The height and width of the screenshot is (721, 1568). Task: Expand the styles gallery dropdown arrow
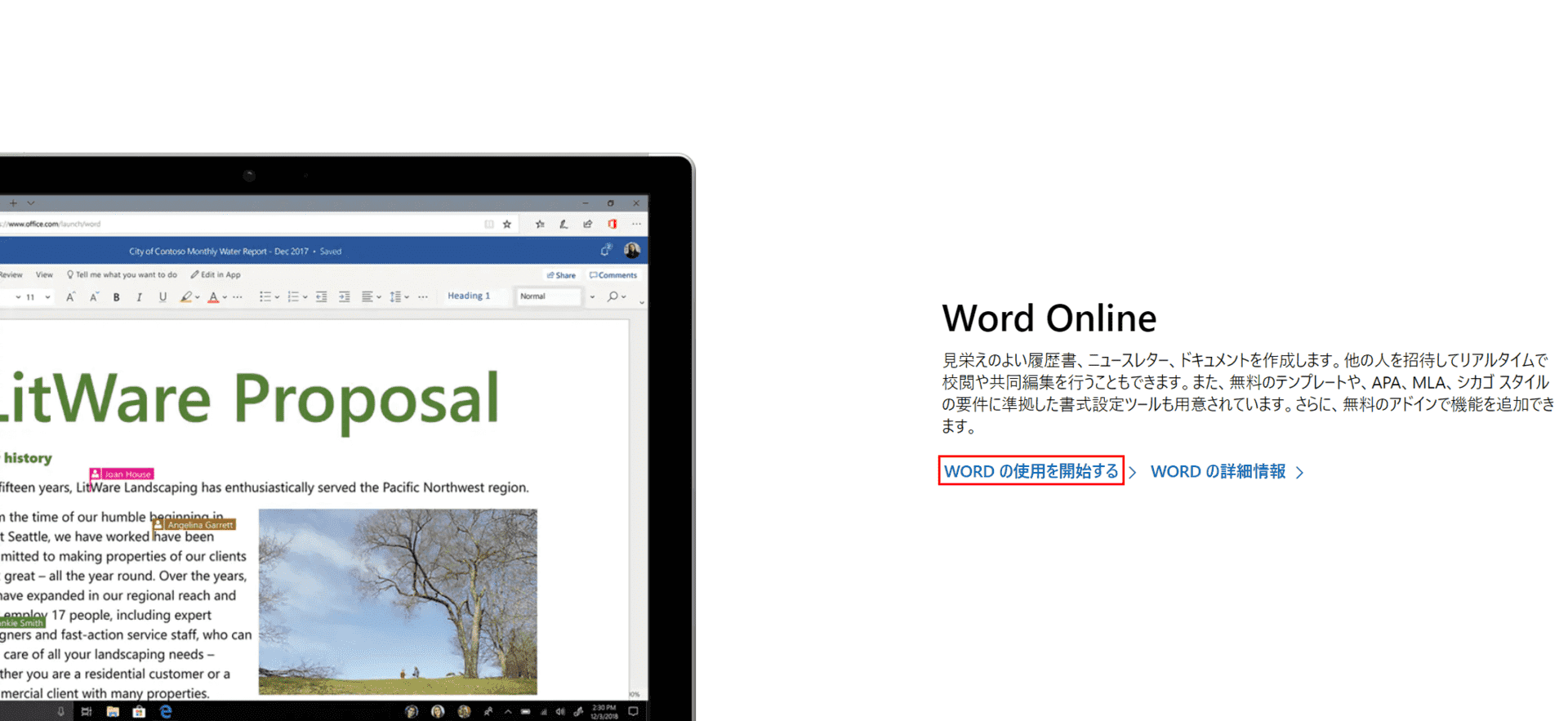tap(592, 297)
